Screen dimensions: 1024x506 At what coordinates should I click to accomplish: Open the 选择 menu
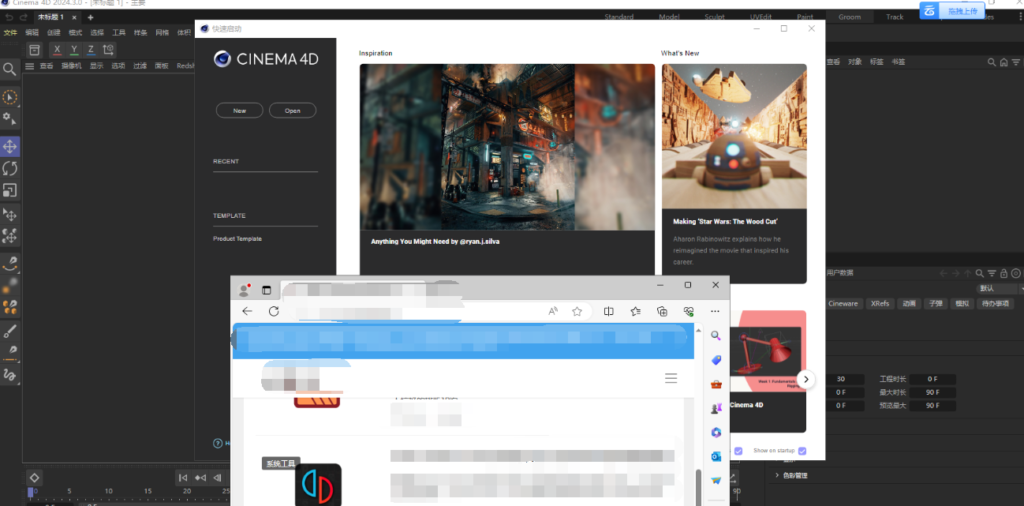coord(97,33)
